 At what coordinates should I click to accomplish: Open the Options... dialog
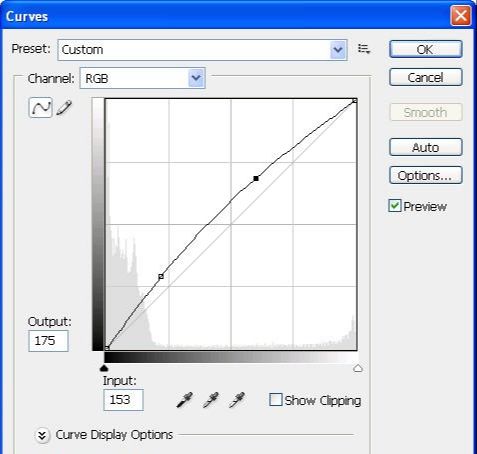click(x=426, y=175)
